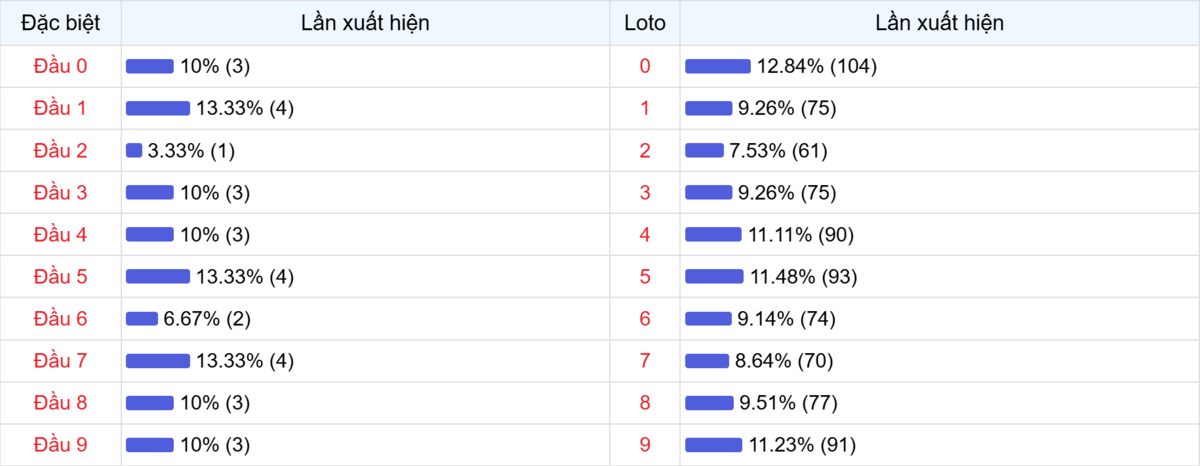The image size is (1200, 466).
Task: Click the blue bar for Loto 9
Action: (713, 445)
